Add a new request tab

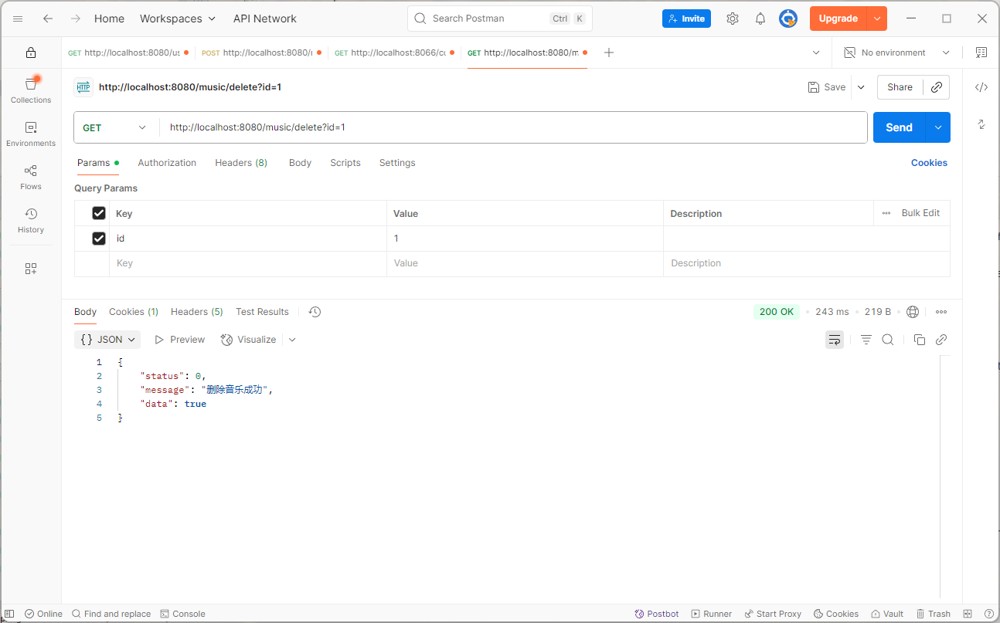609,53
